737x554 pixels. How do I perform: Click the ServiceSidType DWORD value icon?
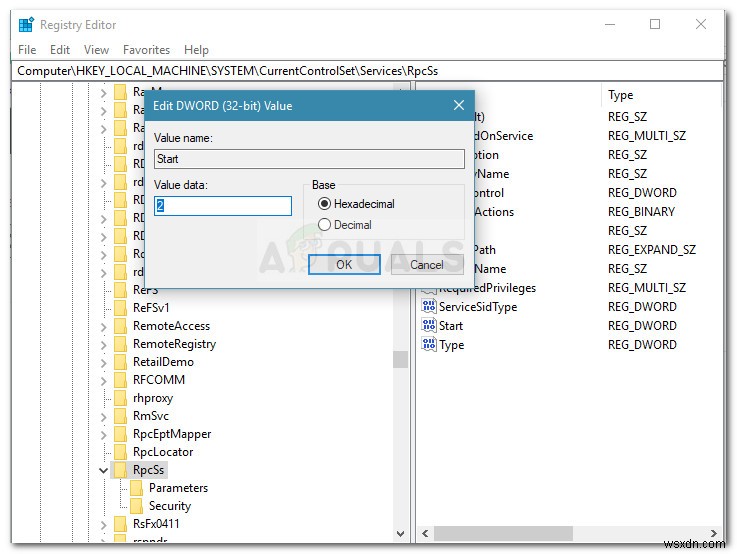[x=429, y=306]
